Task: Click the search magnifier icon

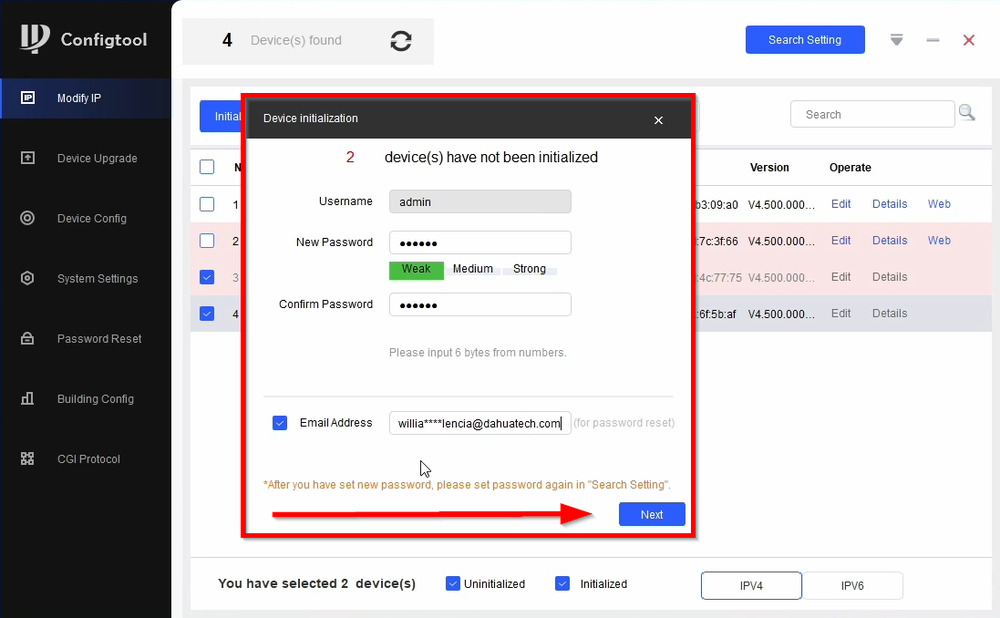Action: pyautogui.click(x=966, y=113)
